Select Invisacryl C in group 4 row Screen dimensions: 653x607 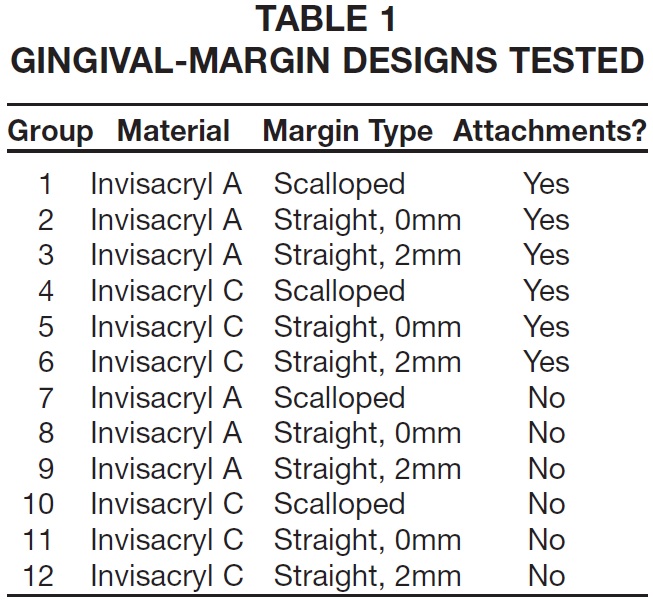click(167, 291)
